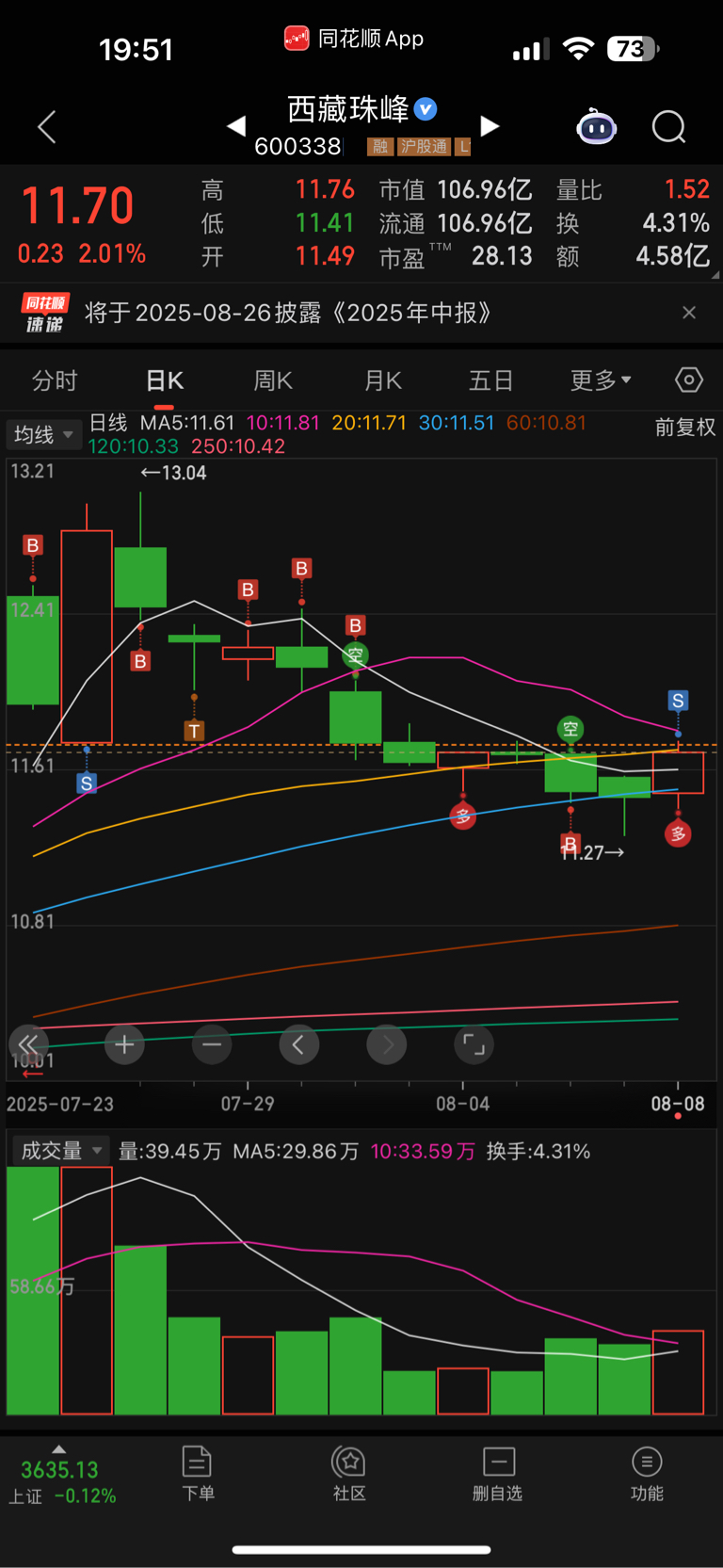
Task: Open fullscreen chart view button
Action: pyautogui.click(x=474, y=1044)
